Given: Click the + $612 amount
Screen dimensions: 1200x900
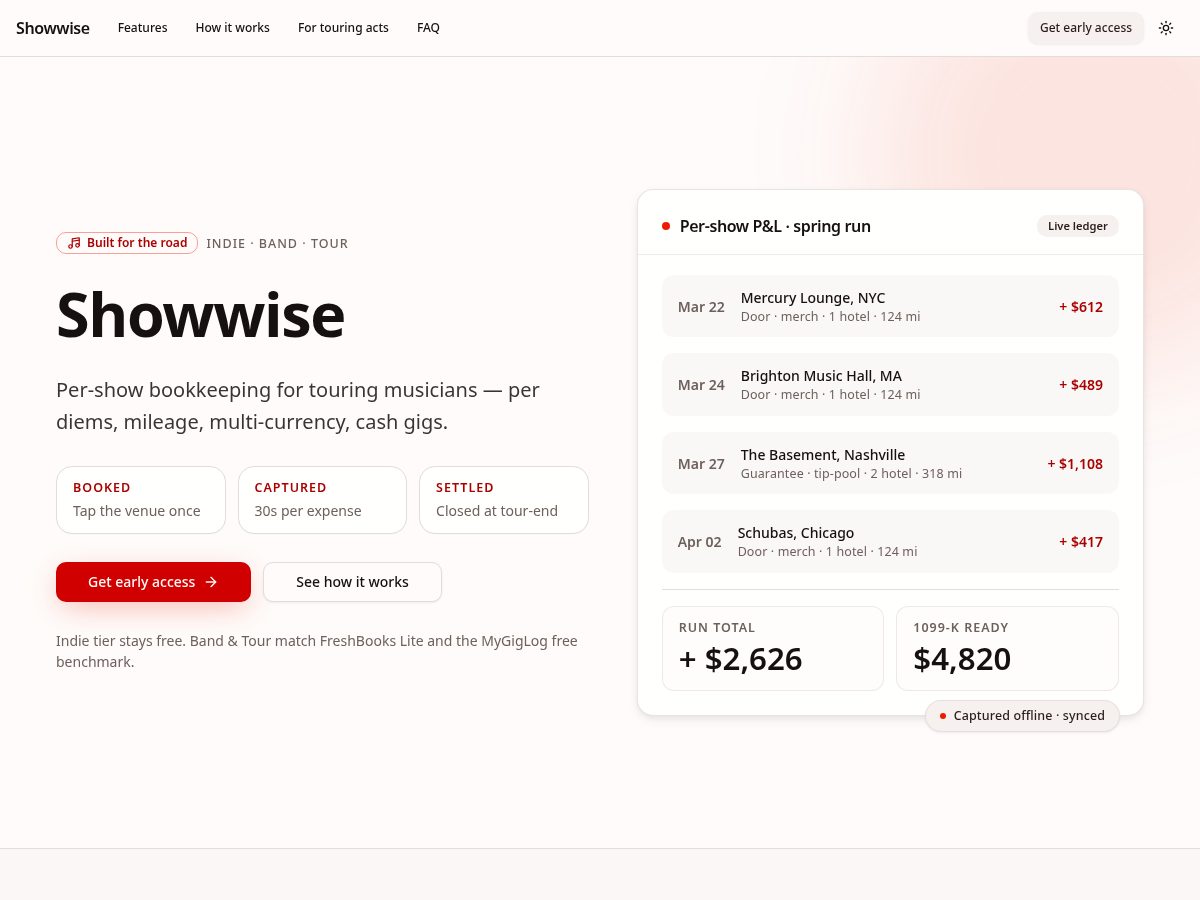Looking at the screenshot, I should pos(1081,307).
